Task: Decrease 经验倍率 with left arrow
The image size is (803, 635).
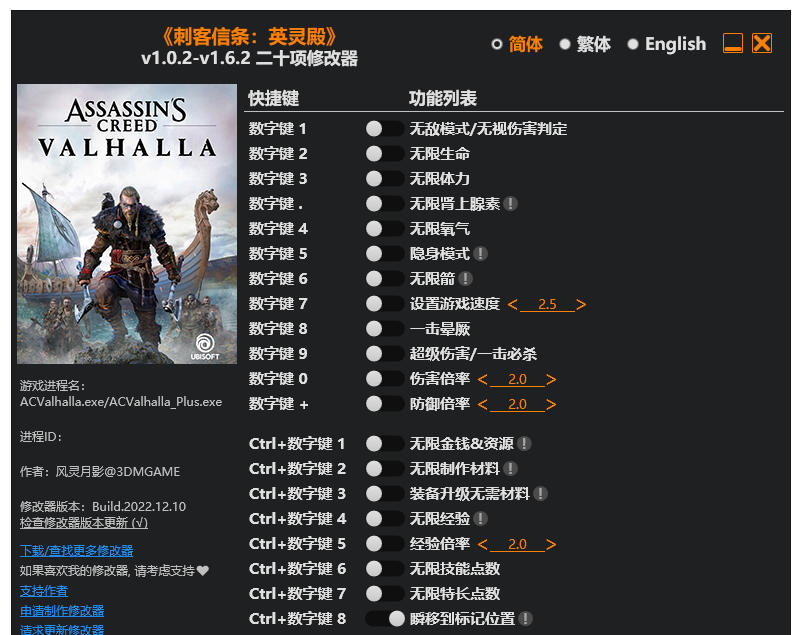Action: coord(482,544)
